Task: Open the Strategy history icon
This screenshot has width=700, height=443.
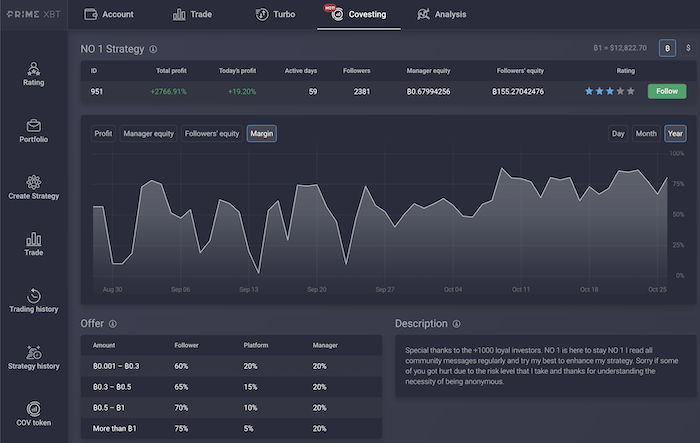Action: 33,352
